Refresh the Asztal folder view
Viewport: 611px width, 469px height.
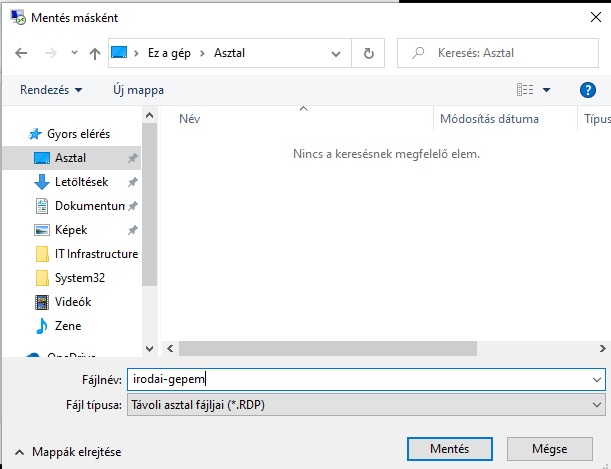(369, 53)
